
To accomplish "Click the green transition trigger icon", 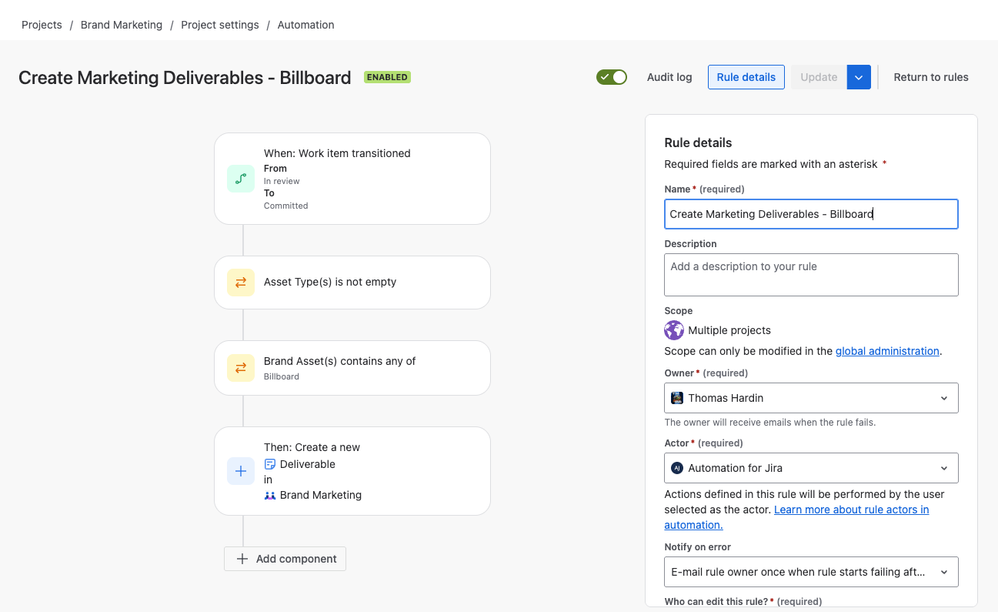I will click(241, 179).
